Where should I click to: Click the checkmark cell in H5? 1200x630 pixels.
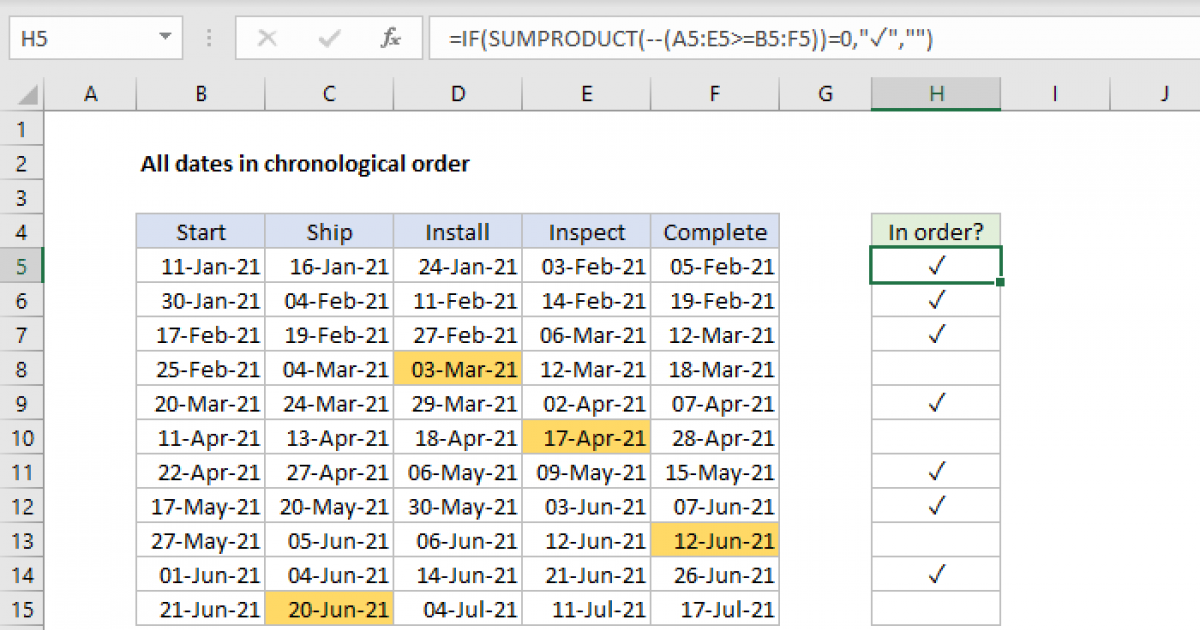pos(935,265)
